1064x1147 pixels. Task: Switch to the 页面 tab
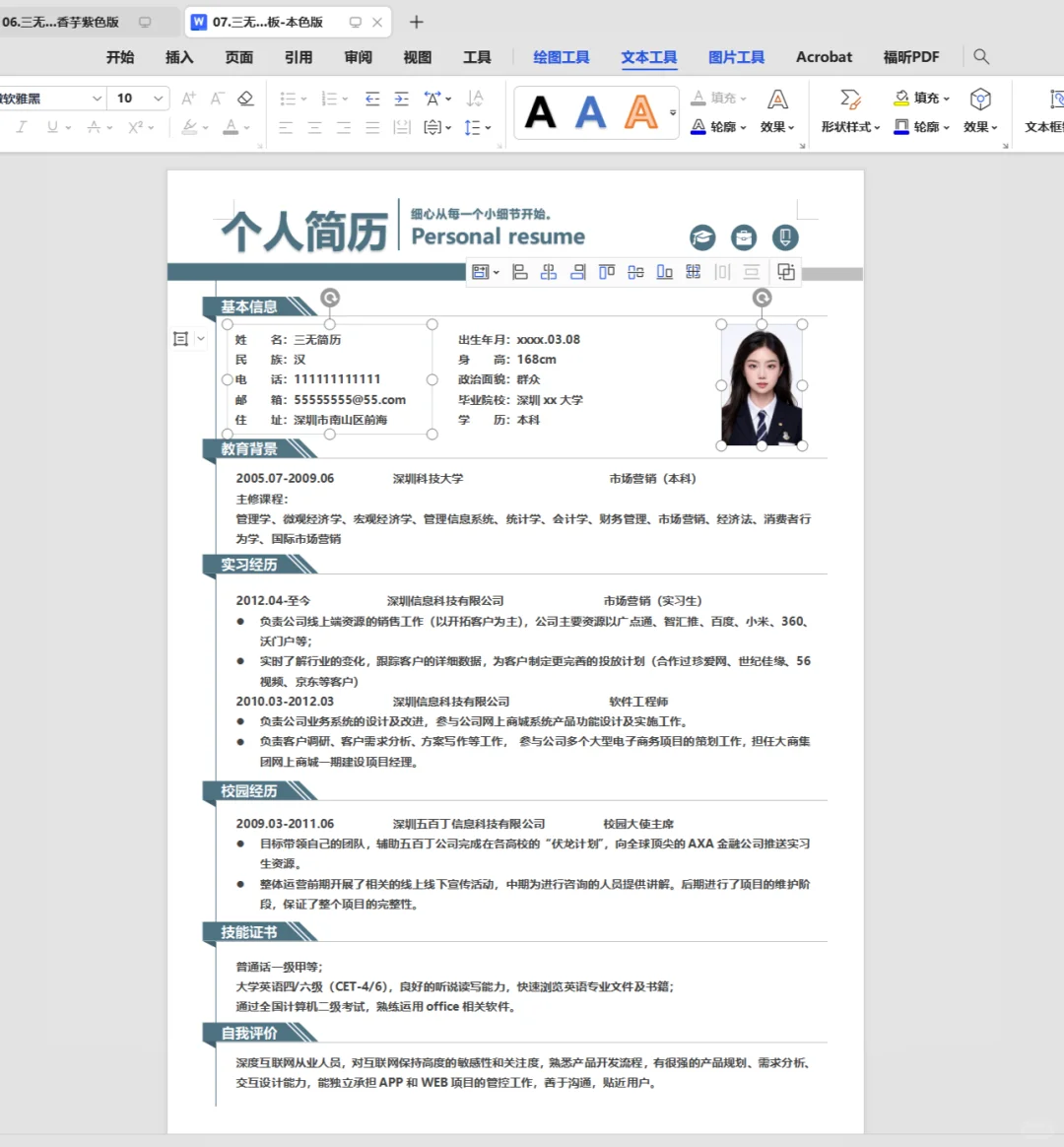pos(238,57)
